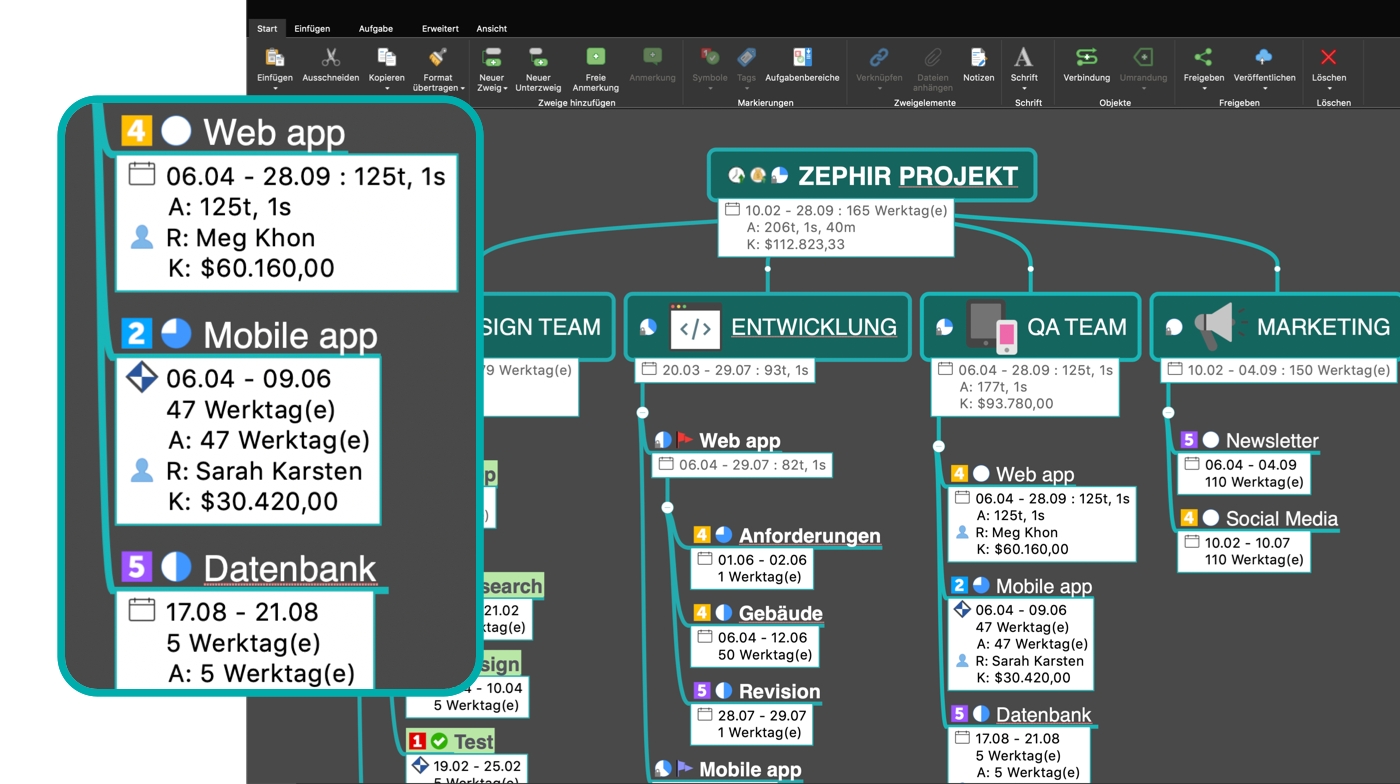
Task: Open the Anforderungen branch link
Action: 812,535
